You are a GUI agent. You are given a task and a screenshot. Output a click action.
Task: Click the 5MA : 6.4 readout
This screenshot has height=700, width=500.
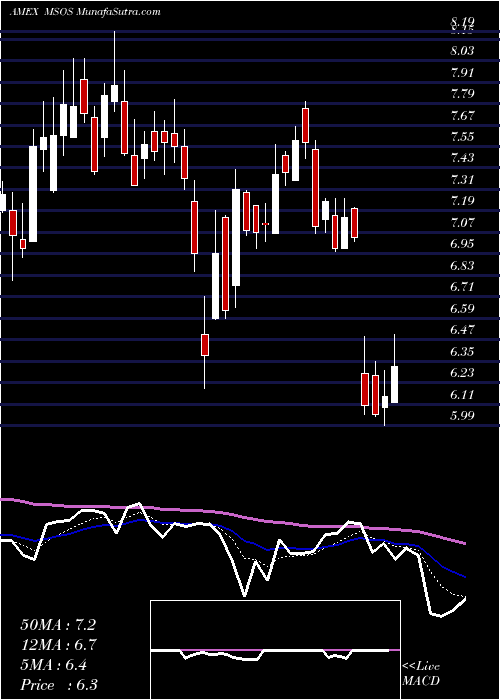tap(54, 665)
